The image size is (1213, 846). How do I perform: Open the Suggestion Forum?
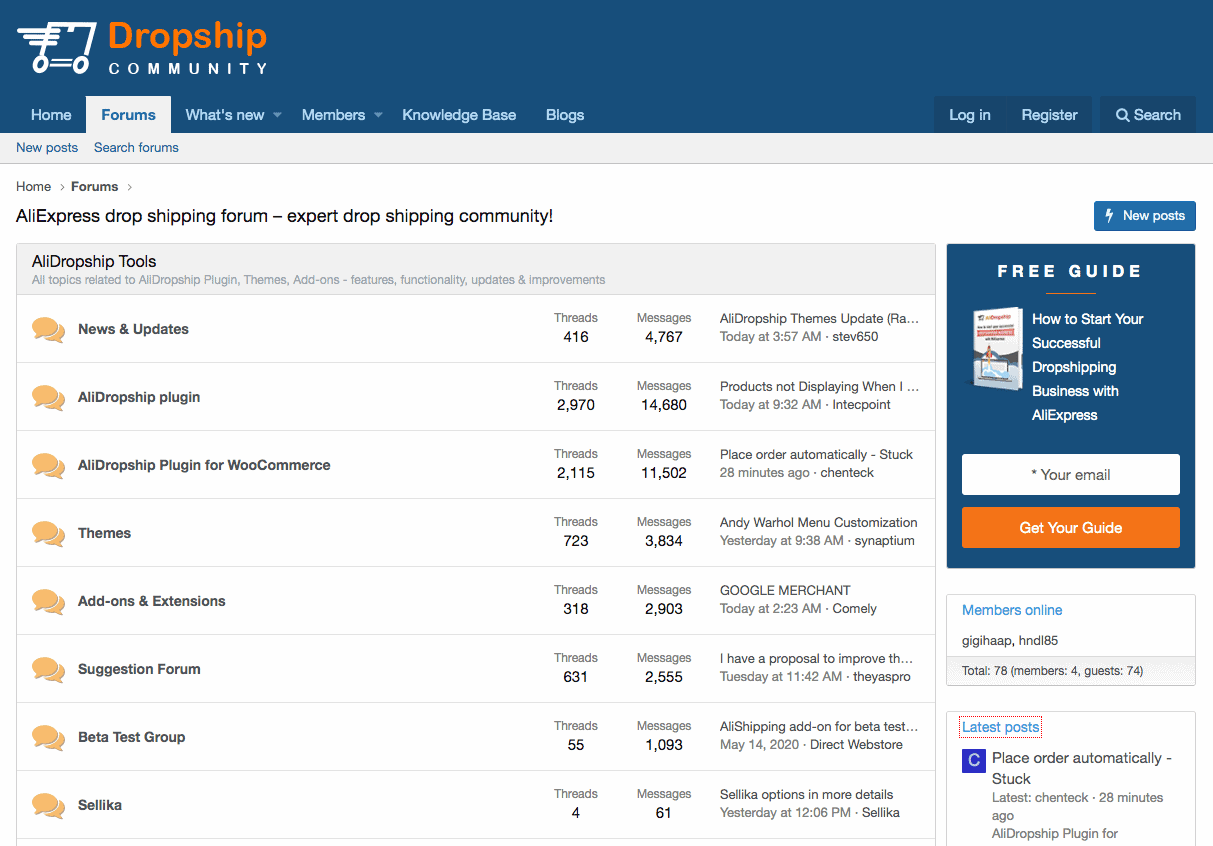pyautogui.click(x=139, y=669)
